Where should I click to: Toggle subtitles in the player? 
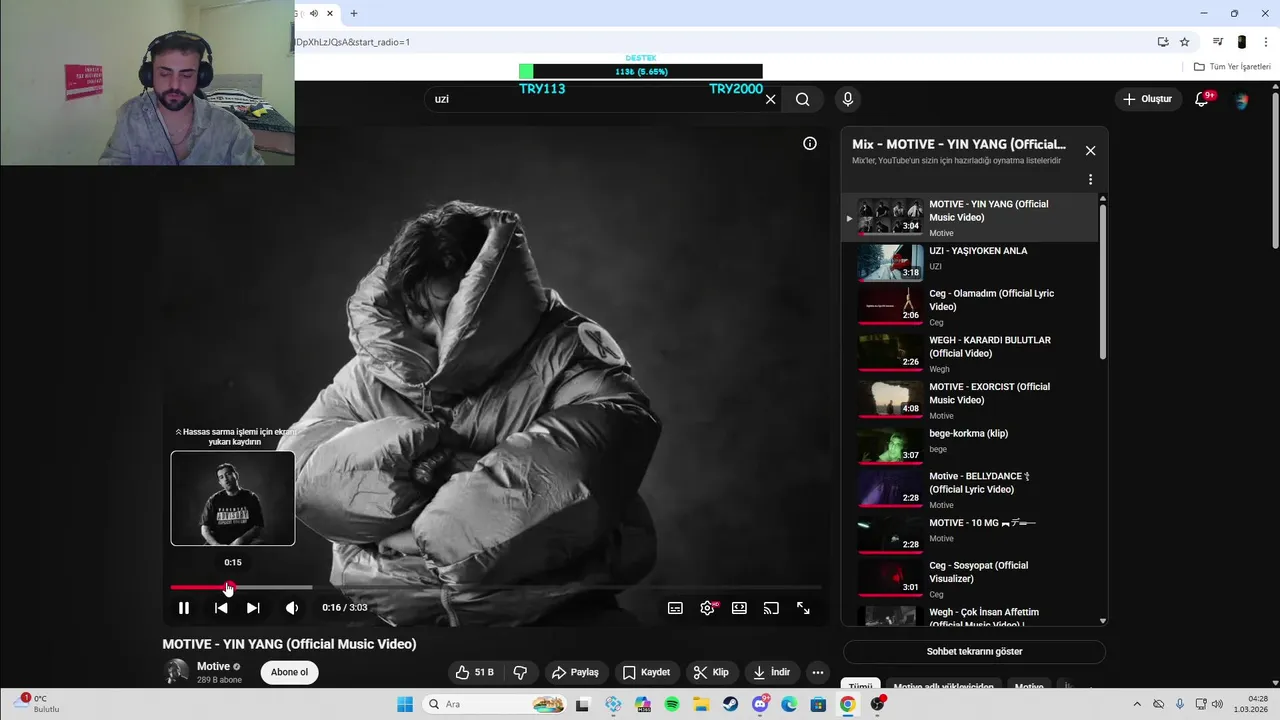(675, 608)
